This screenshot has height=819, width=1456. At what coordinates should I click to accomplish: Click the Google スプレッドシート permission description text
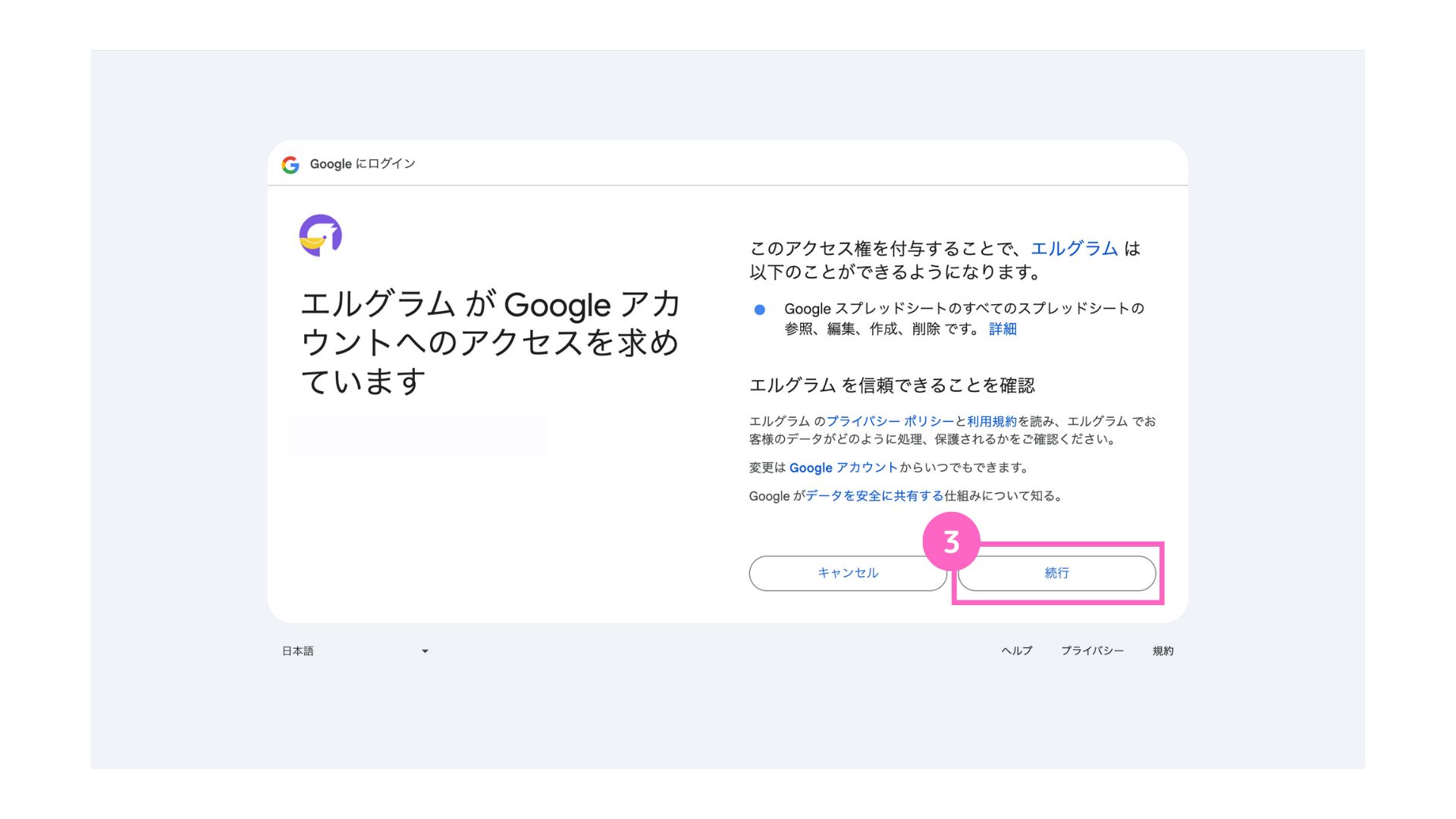pyautogui.click(x=964, y=318)
